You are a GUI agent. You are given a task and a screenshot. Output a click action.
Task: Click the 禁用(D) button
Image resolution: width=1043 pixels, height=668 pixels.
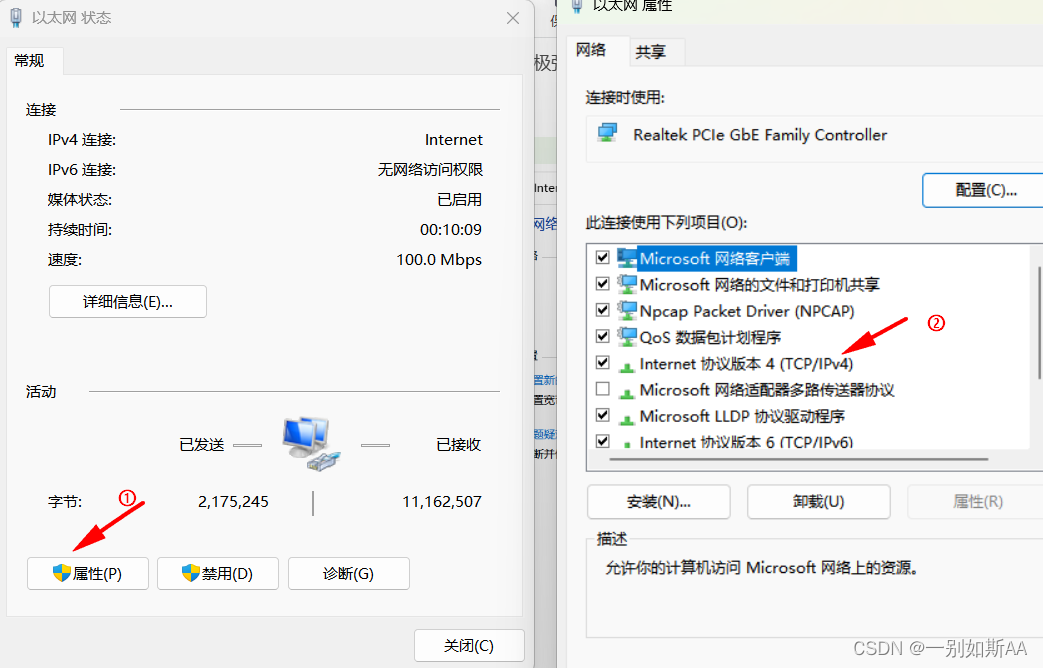coord(218,574)
